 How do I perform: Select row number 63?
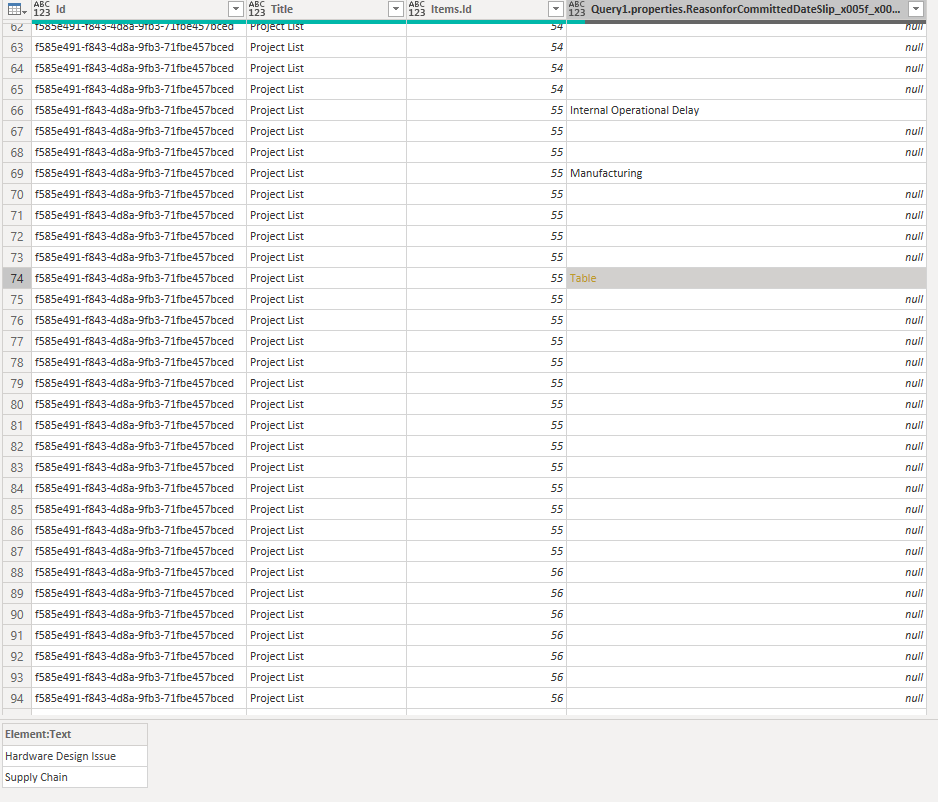tap(17, 47)
